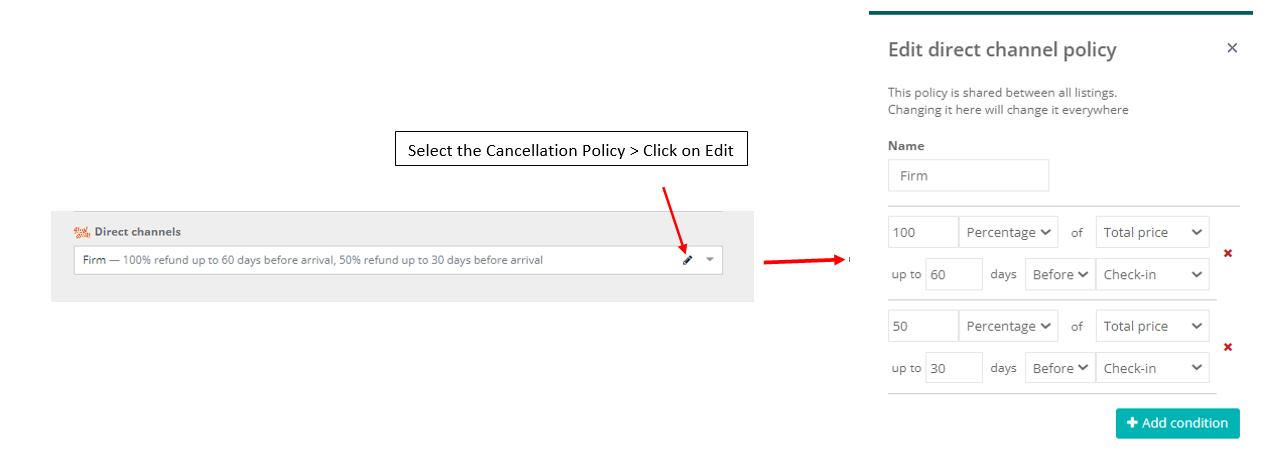Viewport: 1275px width, 463px height.
Task: Open the first Total price dropdown
Action: coord(1153,232)
